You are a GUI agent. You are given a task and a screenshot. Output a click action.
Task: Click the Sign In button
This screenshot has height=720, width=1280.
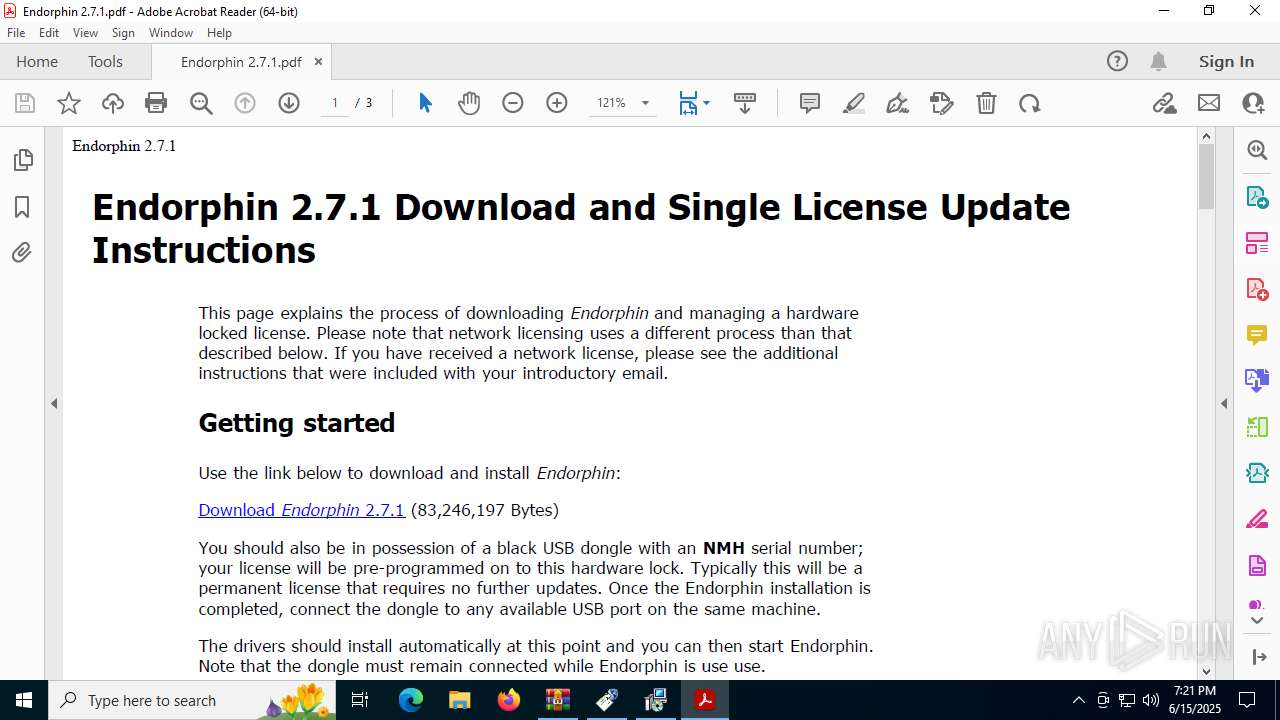[1226, 62]
